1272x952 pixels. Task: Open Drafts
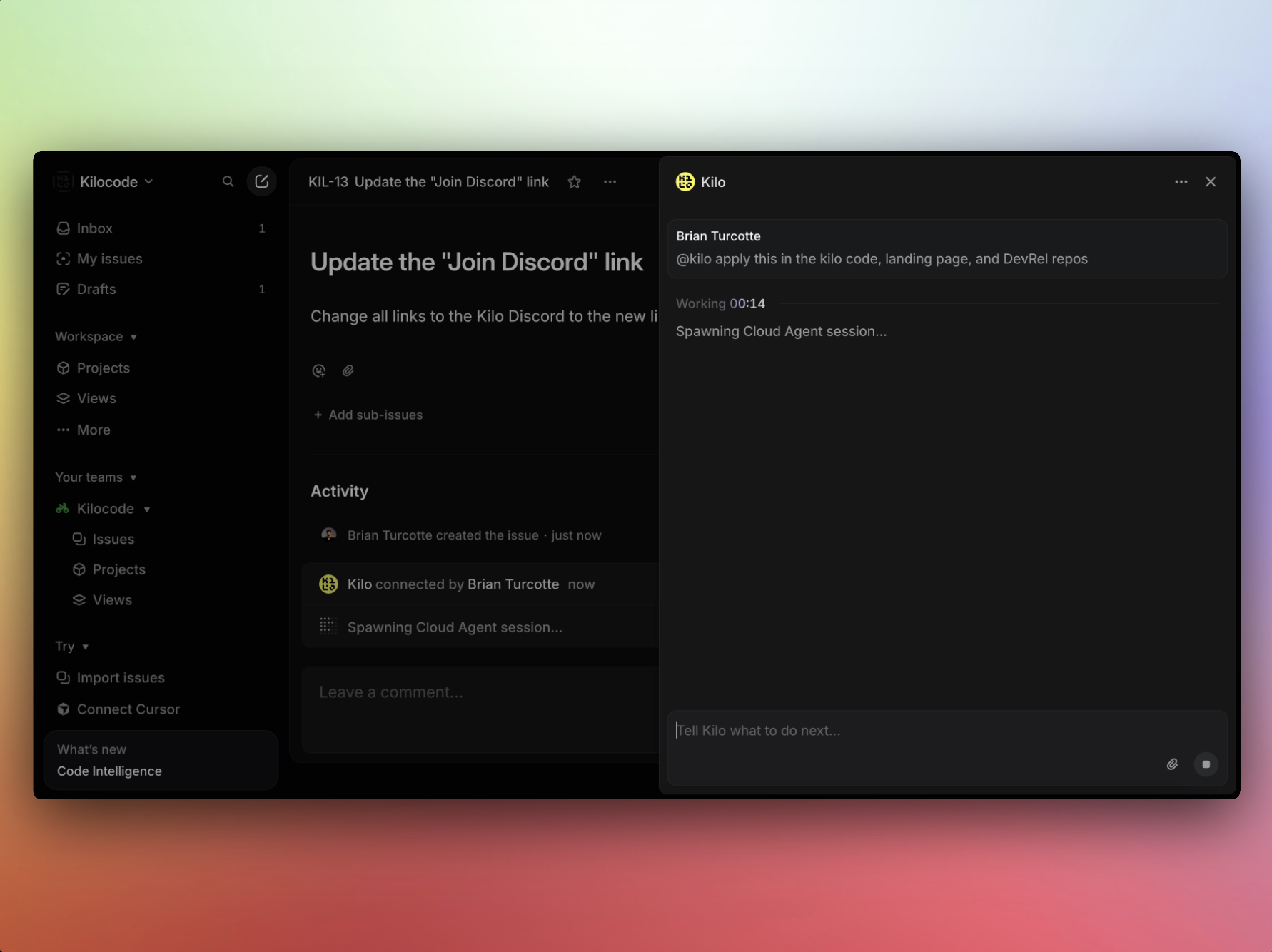click(161, 289)
